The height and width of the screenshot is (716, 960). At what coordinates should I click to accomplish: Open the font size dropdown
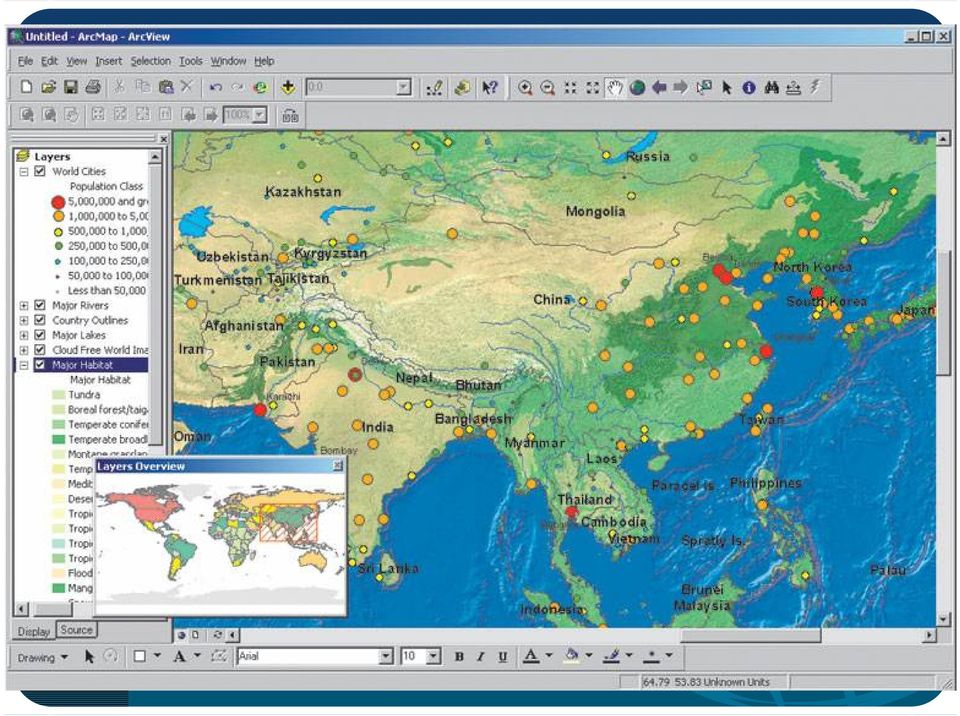click(433, 657)
